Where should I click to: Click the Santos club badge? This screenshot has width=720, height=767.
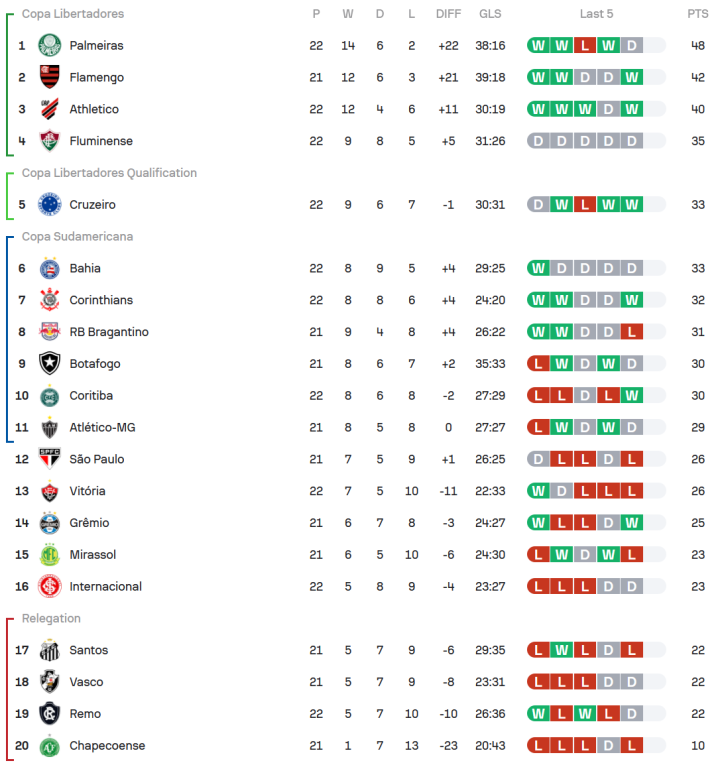tap(49, 650)
